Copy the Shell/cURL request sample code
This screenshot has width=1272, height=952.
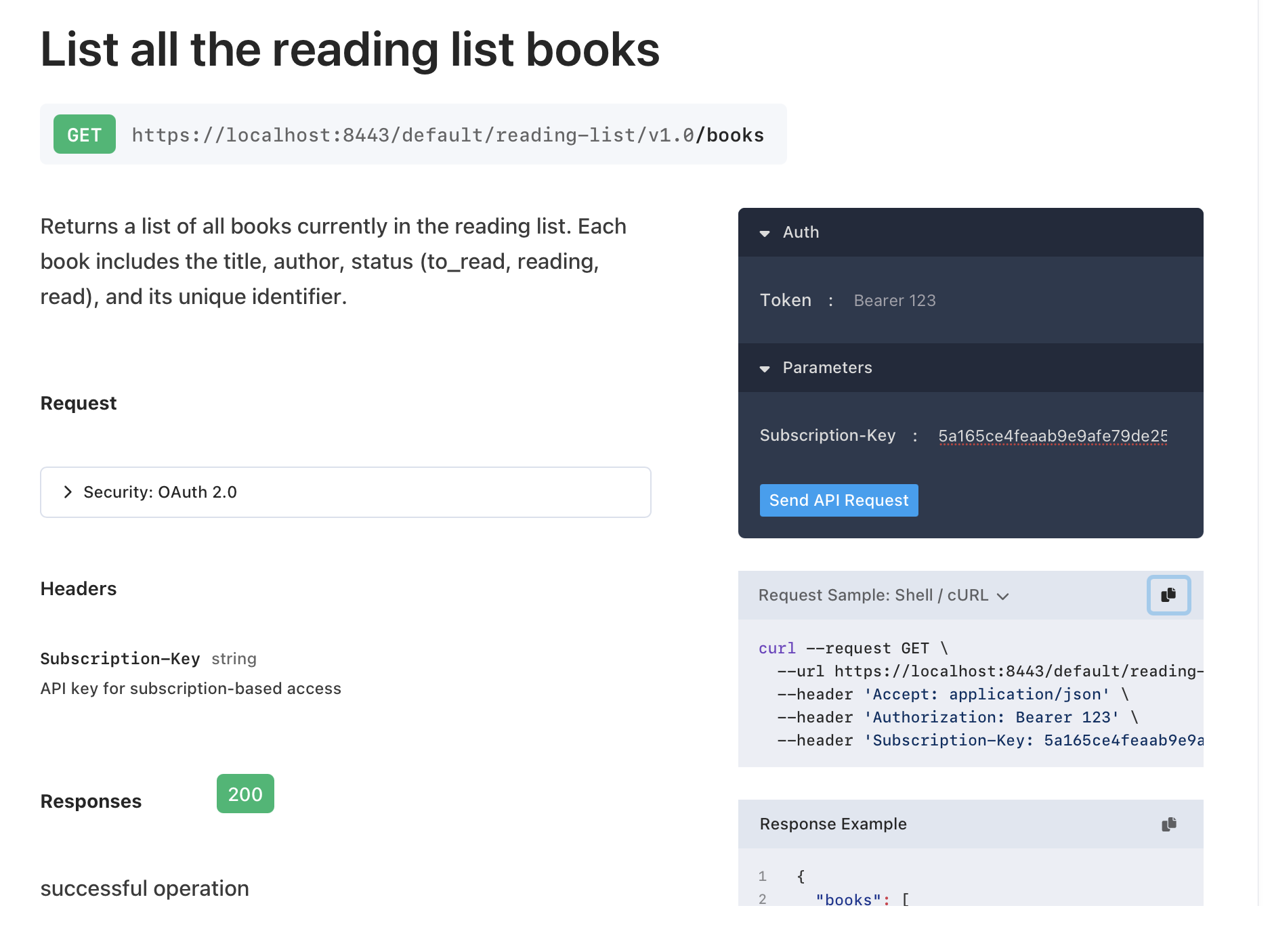click(1168, 596)
